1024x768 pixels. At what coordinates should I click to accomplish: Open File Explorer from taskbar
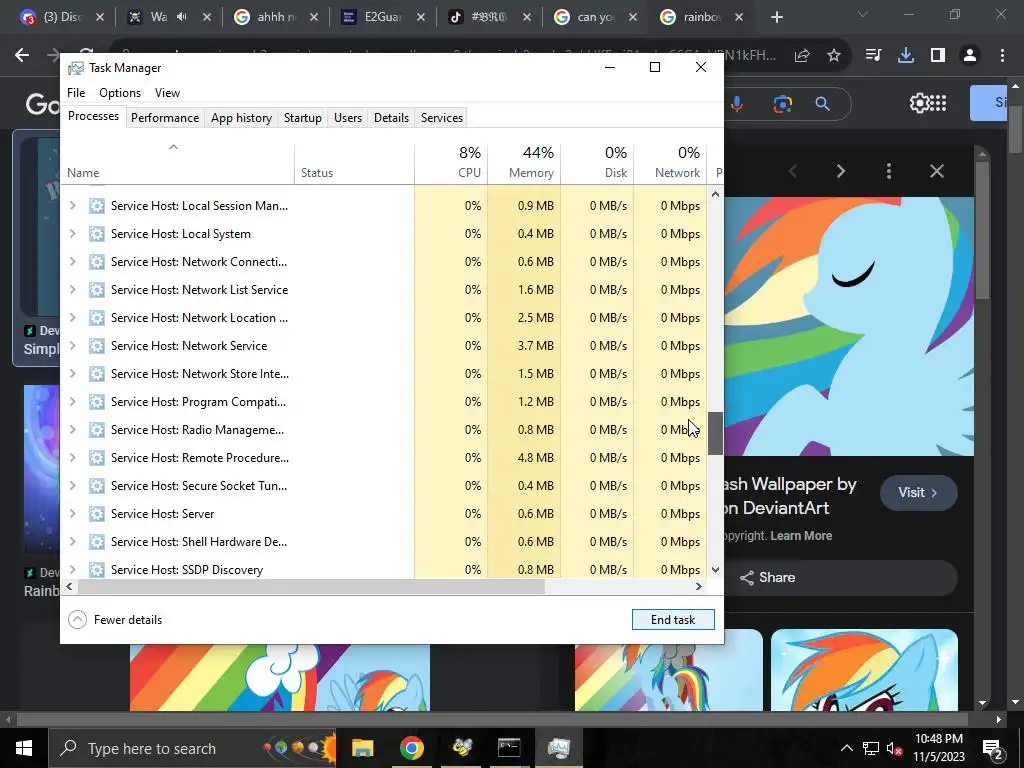[362, 748]
